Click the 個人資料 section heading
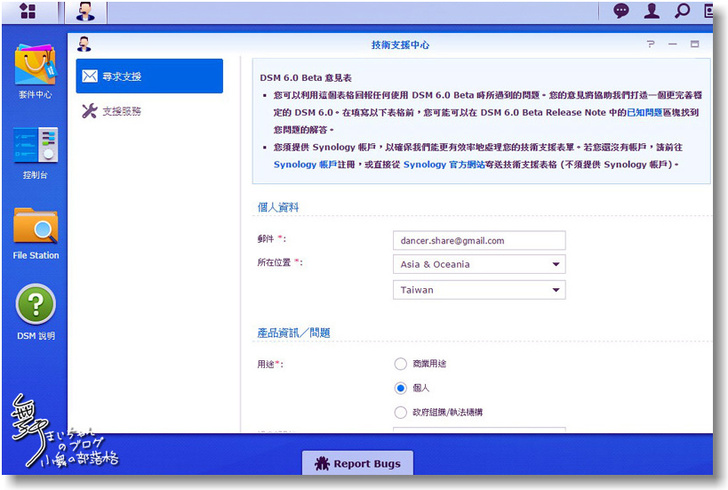The image size is (728, 490). coord(278,207)
